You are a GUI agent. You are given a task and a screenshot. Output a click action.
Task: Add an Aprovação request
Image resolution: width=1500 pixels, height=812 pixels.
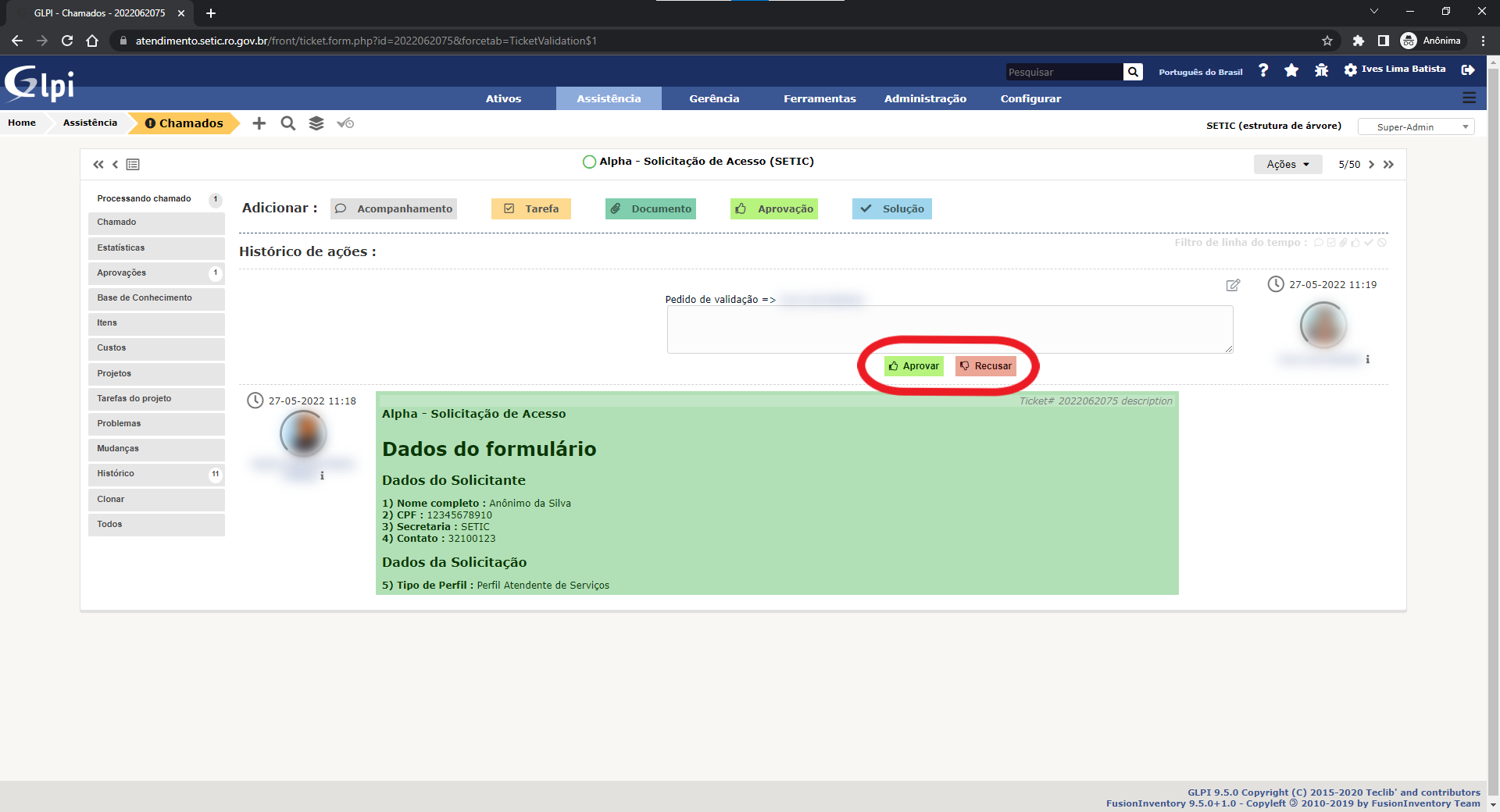point(774,209)
